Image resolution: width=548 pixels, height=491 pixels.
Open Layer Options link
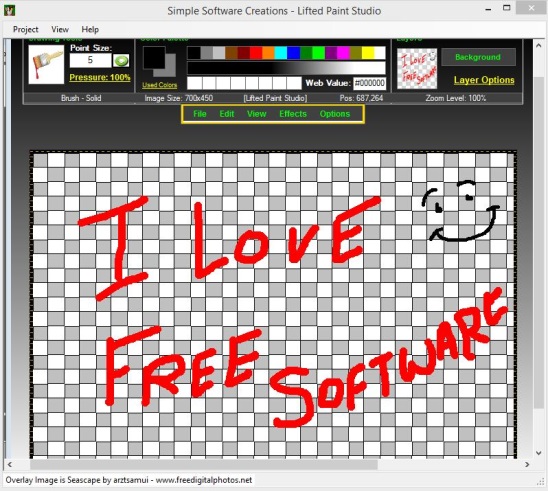pos(484,80)
